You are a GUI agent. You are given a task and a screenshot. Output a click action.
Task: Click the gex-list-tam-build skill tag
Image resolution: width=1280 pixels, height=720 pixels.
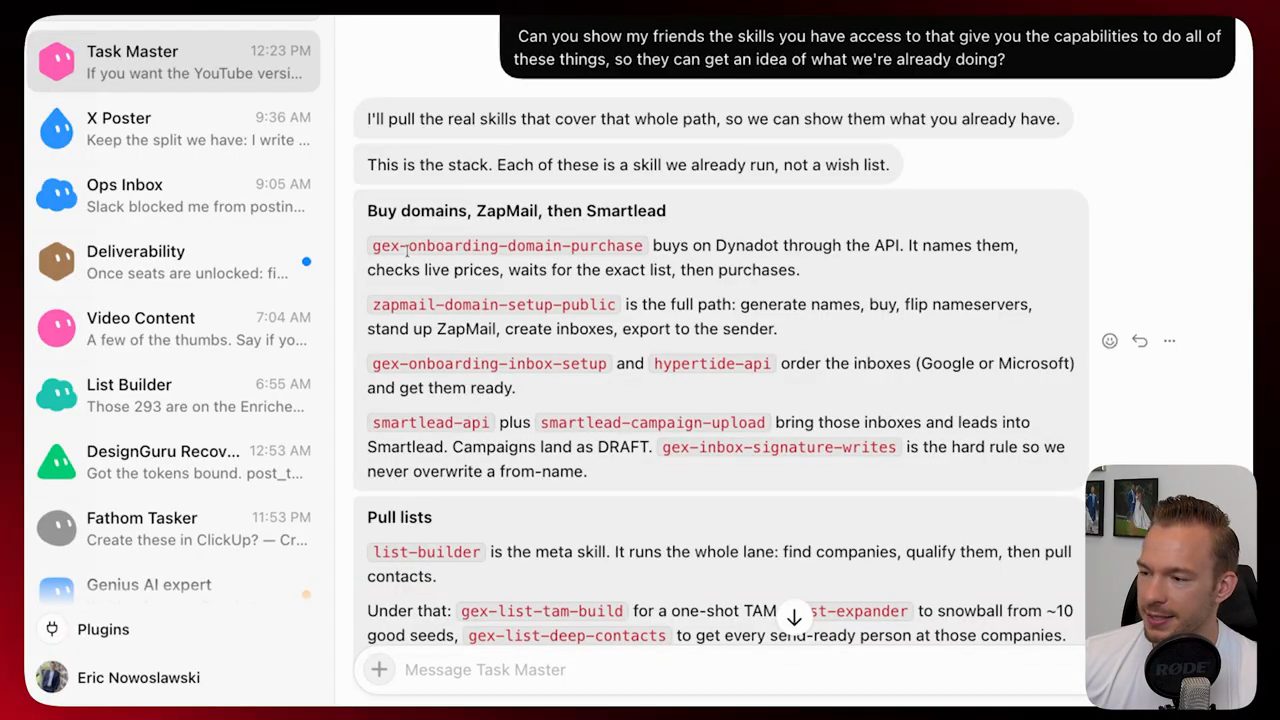(542, 611)
